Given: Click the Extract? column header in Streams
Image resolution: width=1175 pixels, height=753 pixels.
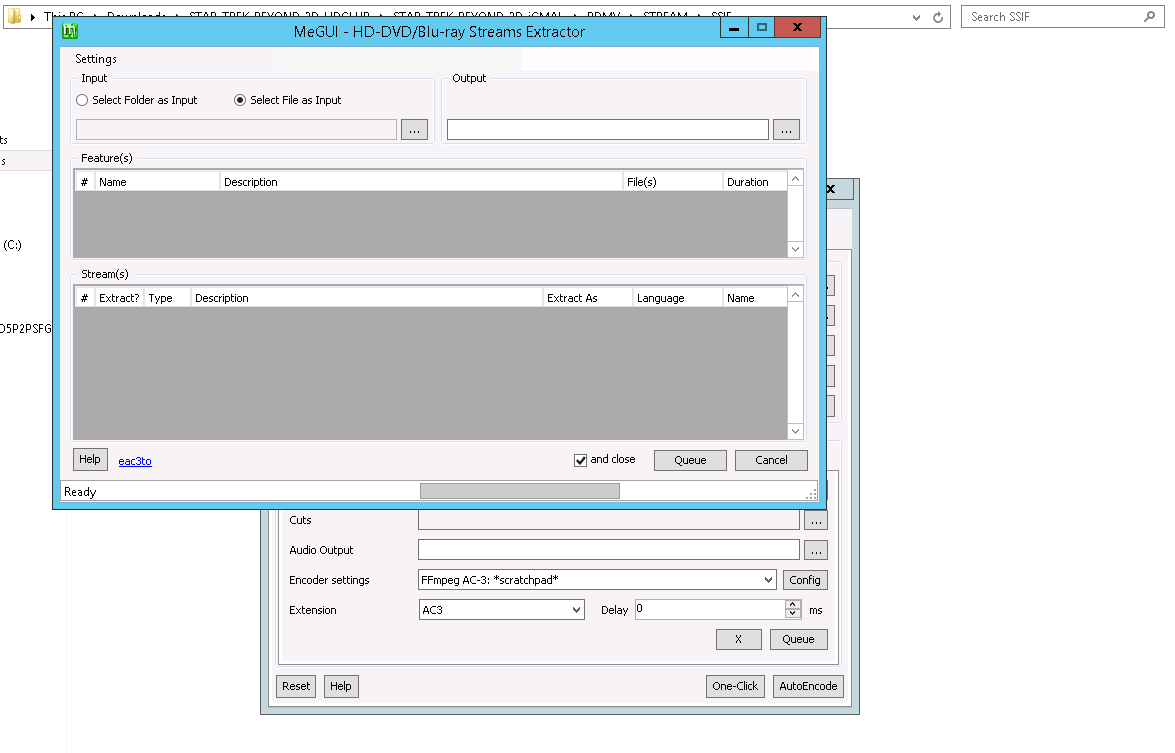Looking at the screenshot, I should click(x=119, y=298).
